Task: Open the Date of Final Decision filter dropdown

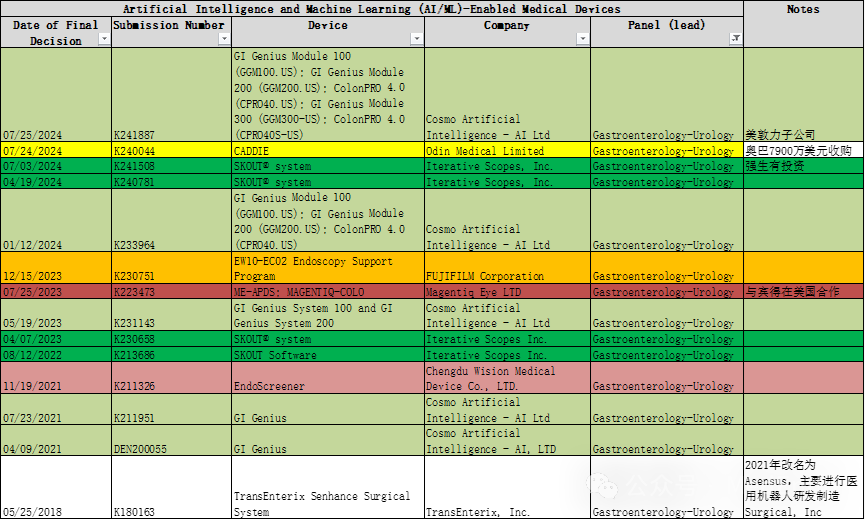Action: pyautogui.click(x=104, y=39)
